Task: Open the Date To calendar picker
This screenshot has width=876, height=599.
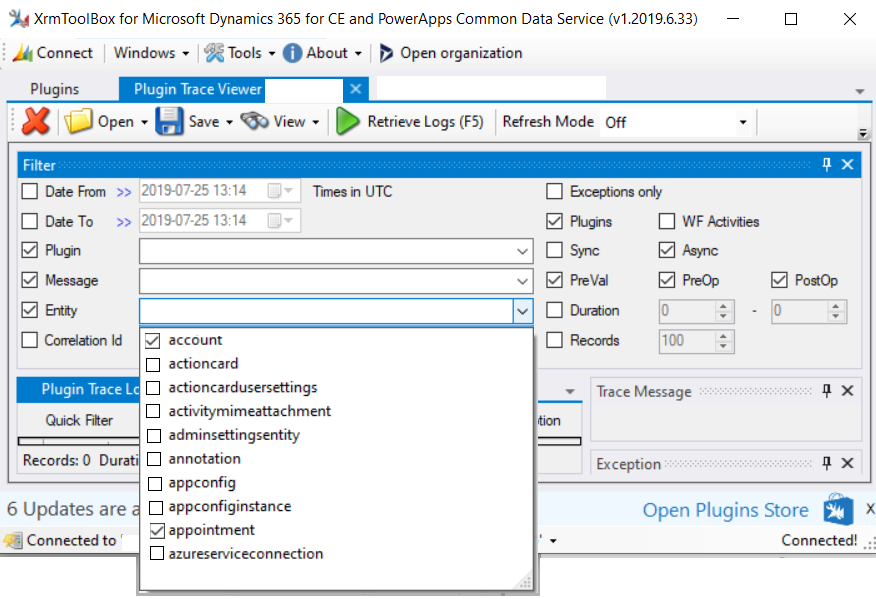Action: (x=280, y=221)
